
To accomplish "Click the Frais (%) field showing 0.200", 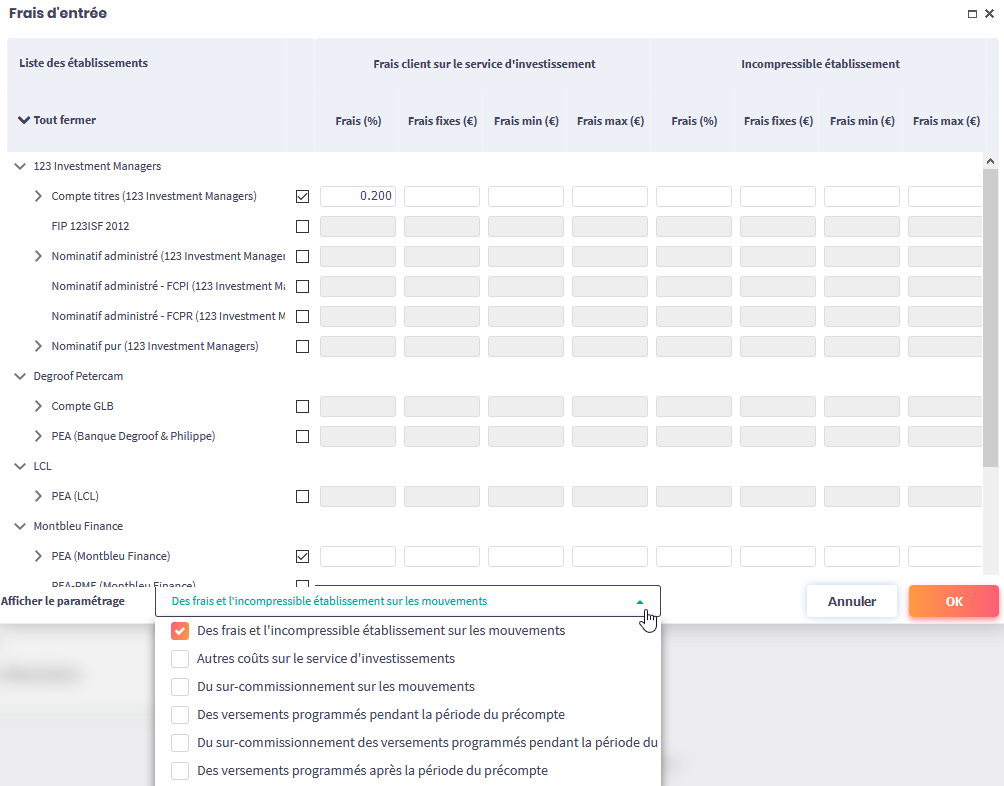I will 358,197.
